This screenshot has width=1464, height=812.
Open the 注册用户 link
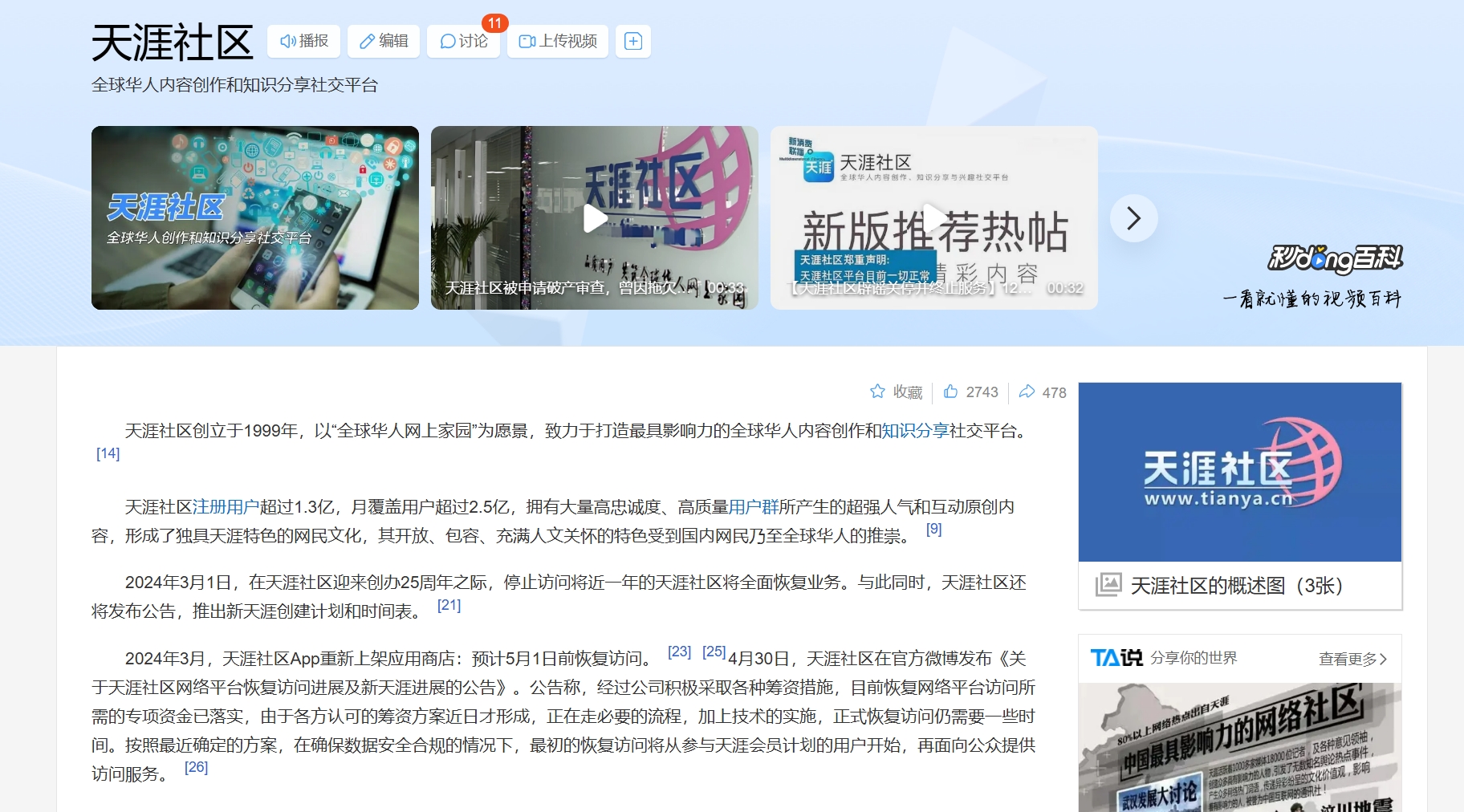226,507
